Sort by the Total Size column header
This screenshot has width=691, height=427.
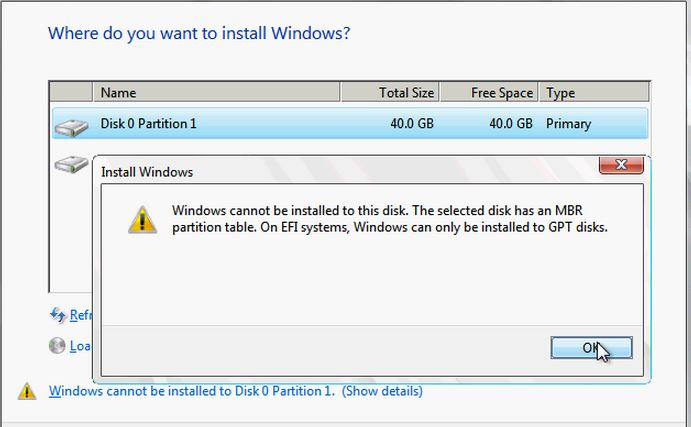390,93
